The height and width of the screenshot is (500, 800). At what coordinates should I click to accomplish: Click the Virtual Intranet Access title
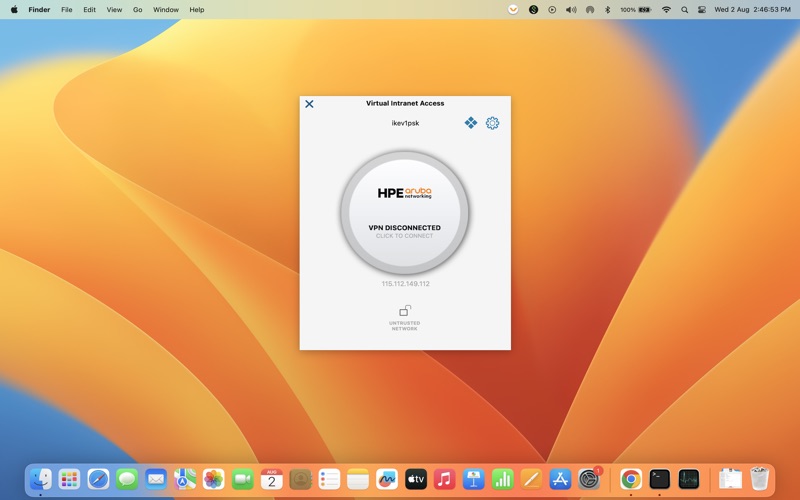(x=405, y=103)
